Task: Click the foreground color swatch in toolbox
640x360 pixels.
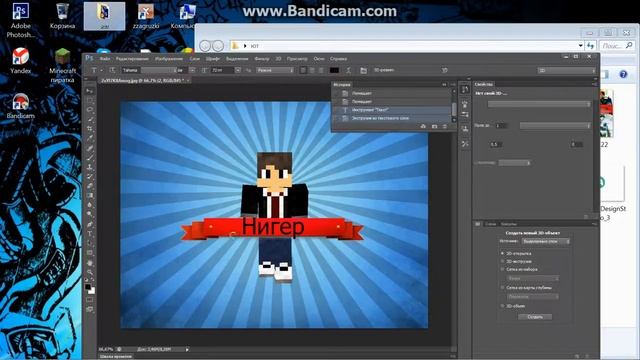Action: (87, 287)
